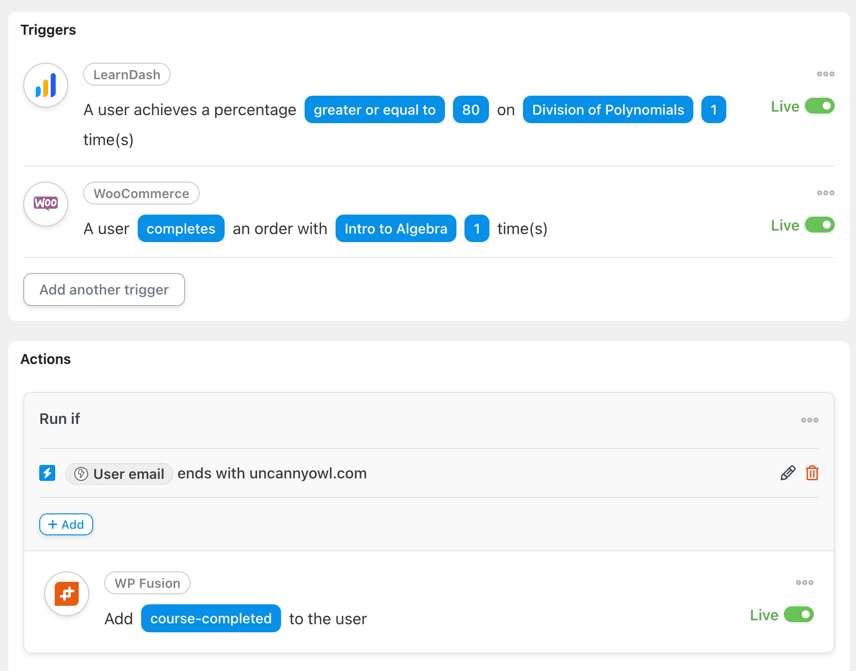856x671 pixels.
Task: Open WP Fusion action three-dot menu
Action: (x=805, y=583)
